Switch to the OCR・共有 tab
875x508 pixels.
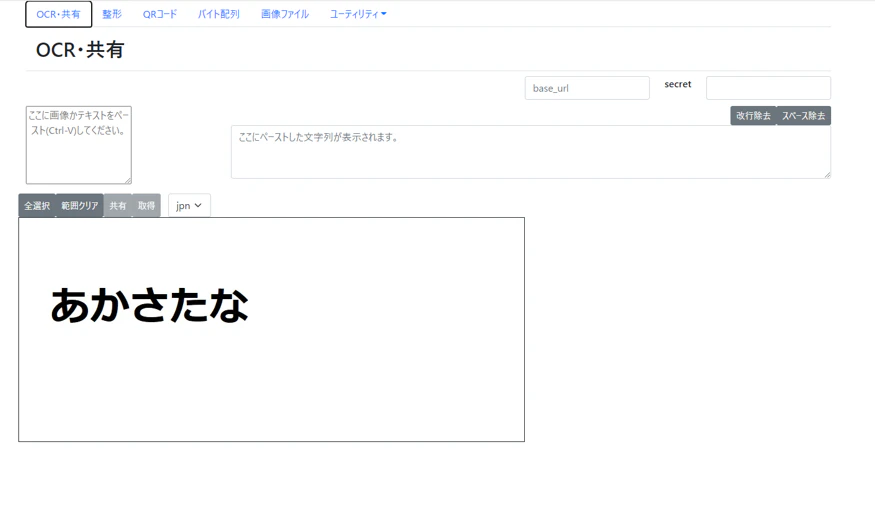59,15
